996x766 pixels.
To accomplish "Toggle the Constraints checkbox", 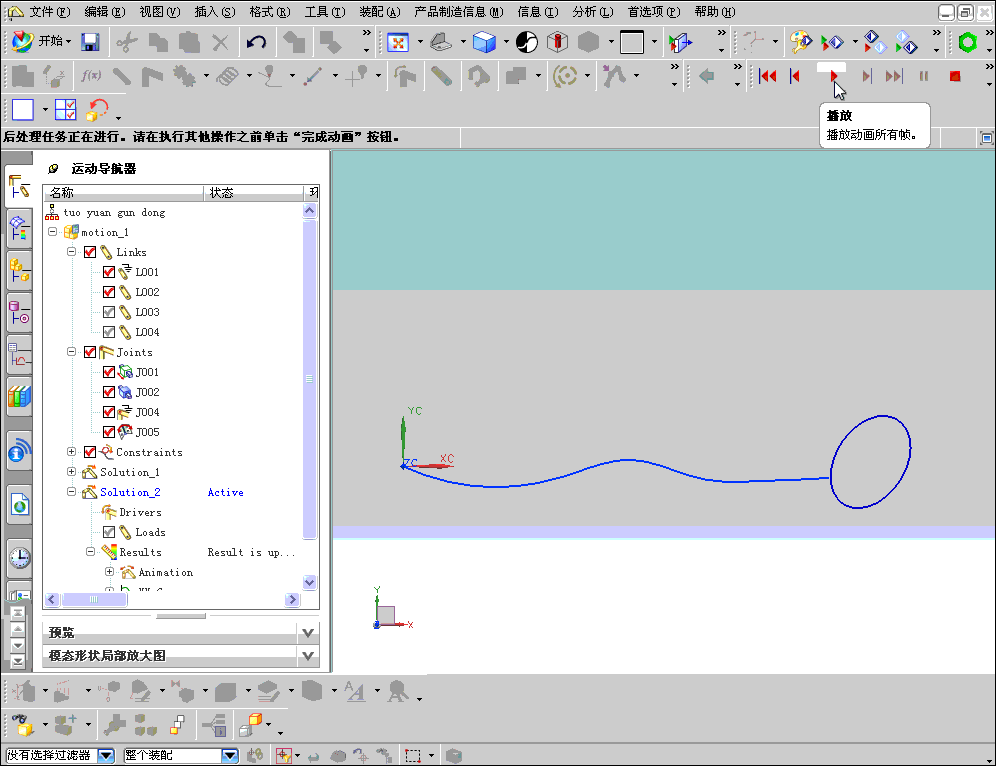I will tap(90, 452).
